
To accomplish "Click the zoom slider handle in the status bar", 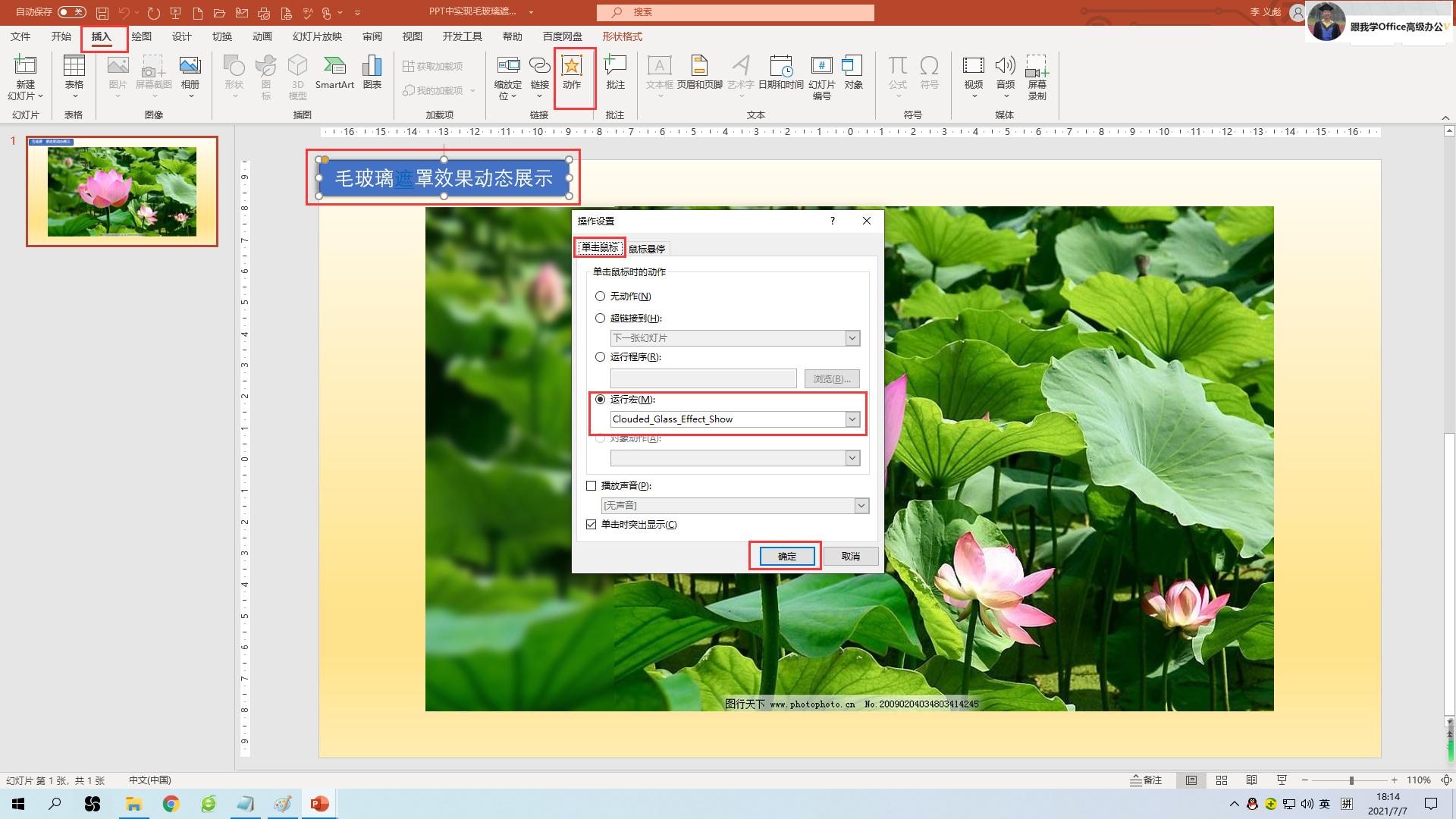I will pyautogui.click(x=1351, y=780).
